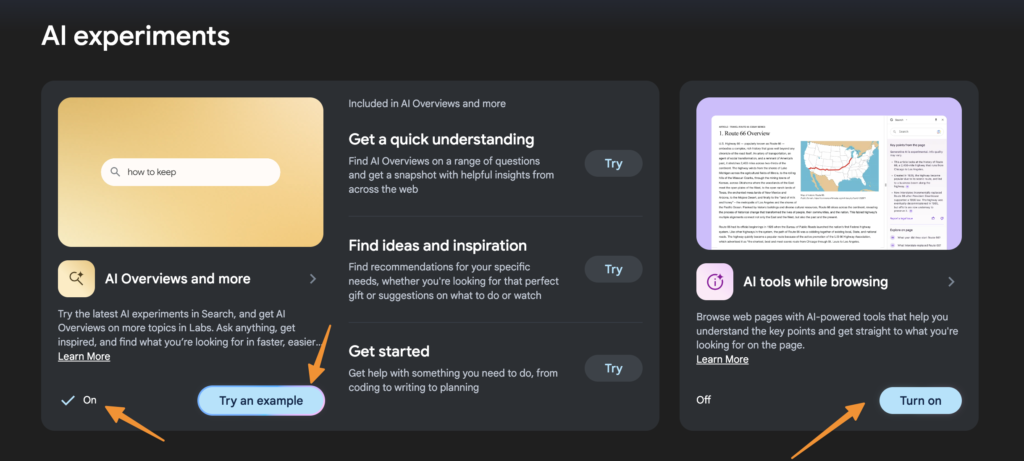1024x461 pixels.
Task: Select the AI Overviews and more title
Action: (x=176, y=279)
